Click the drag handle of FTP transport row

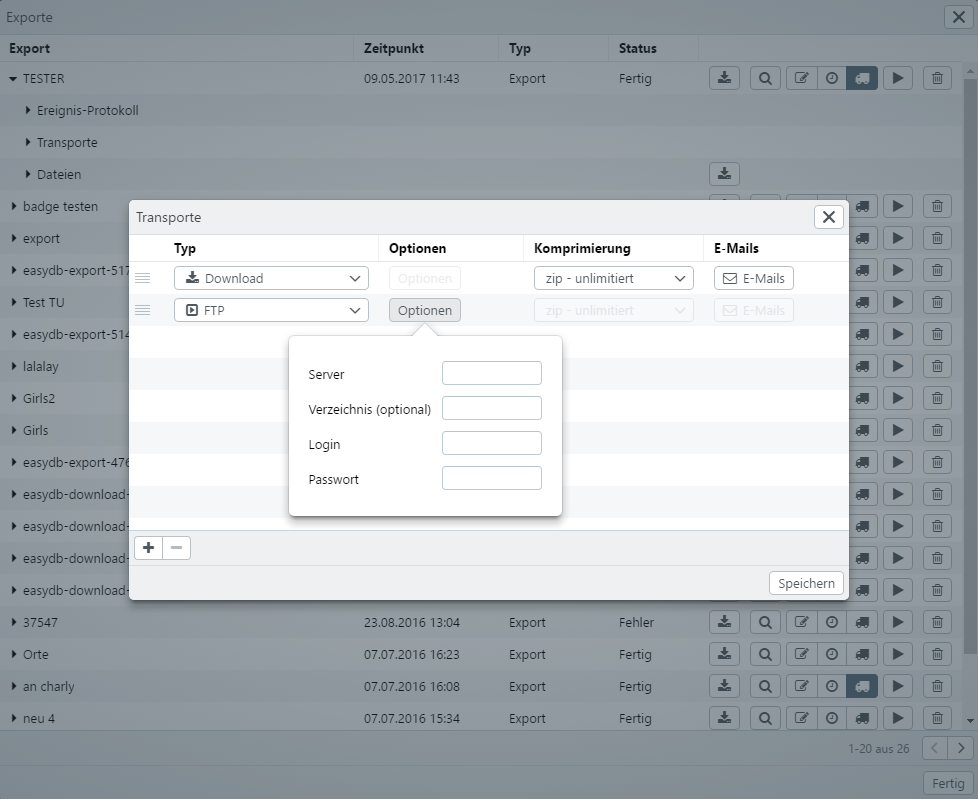pyautogui.click(x=143, y=310)
